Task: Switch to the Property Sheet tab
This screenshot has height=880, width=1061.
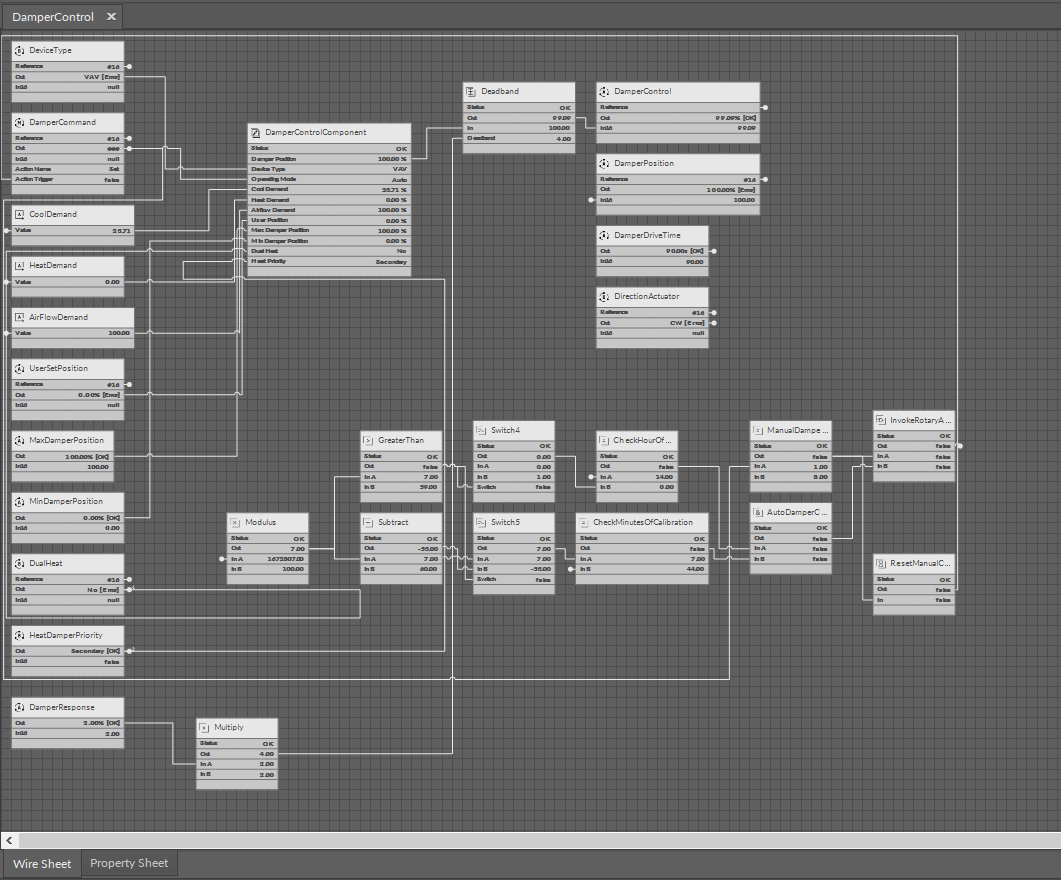Action: pos(129,863)
